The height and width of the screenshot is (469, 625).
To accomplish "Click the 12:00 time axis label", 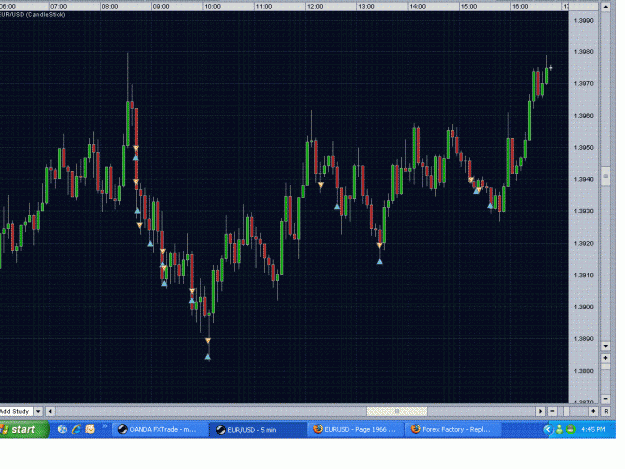I will click(315, 6).
